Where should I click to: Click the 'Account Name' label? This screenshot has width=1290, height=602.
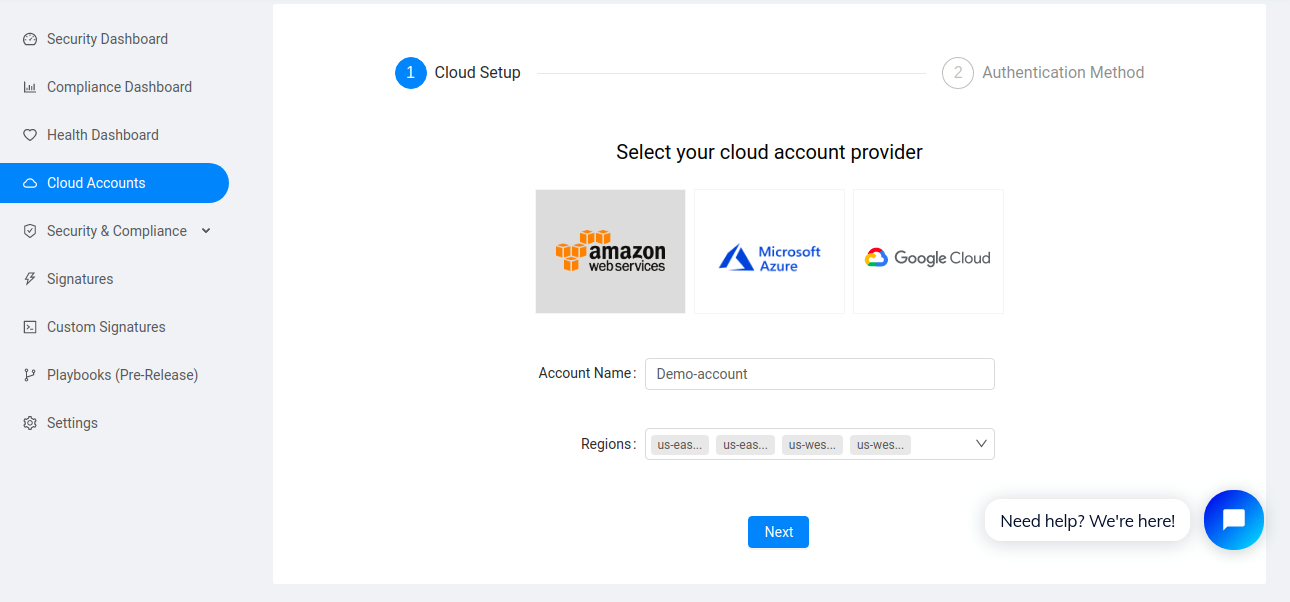click(585, 373)
